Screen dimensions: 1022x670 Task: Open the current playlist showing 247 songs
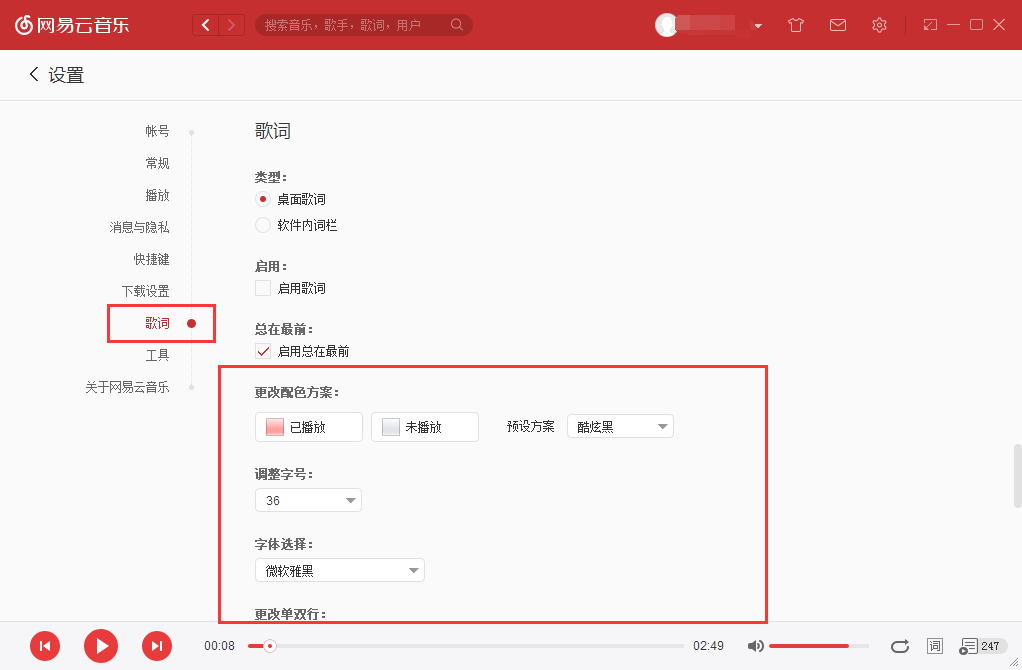coord(972,646)
